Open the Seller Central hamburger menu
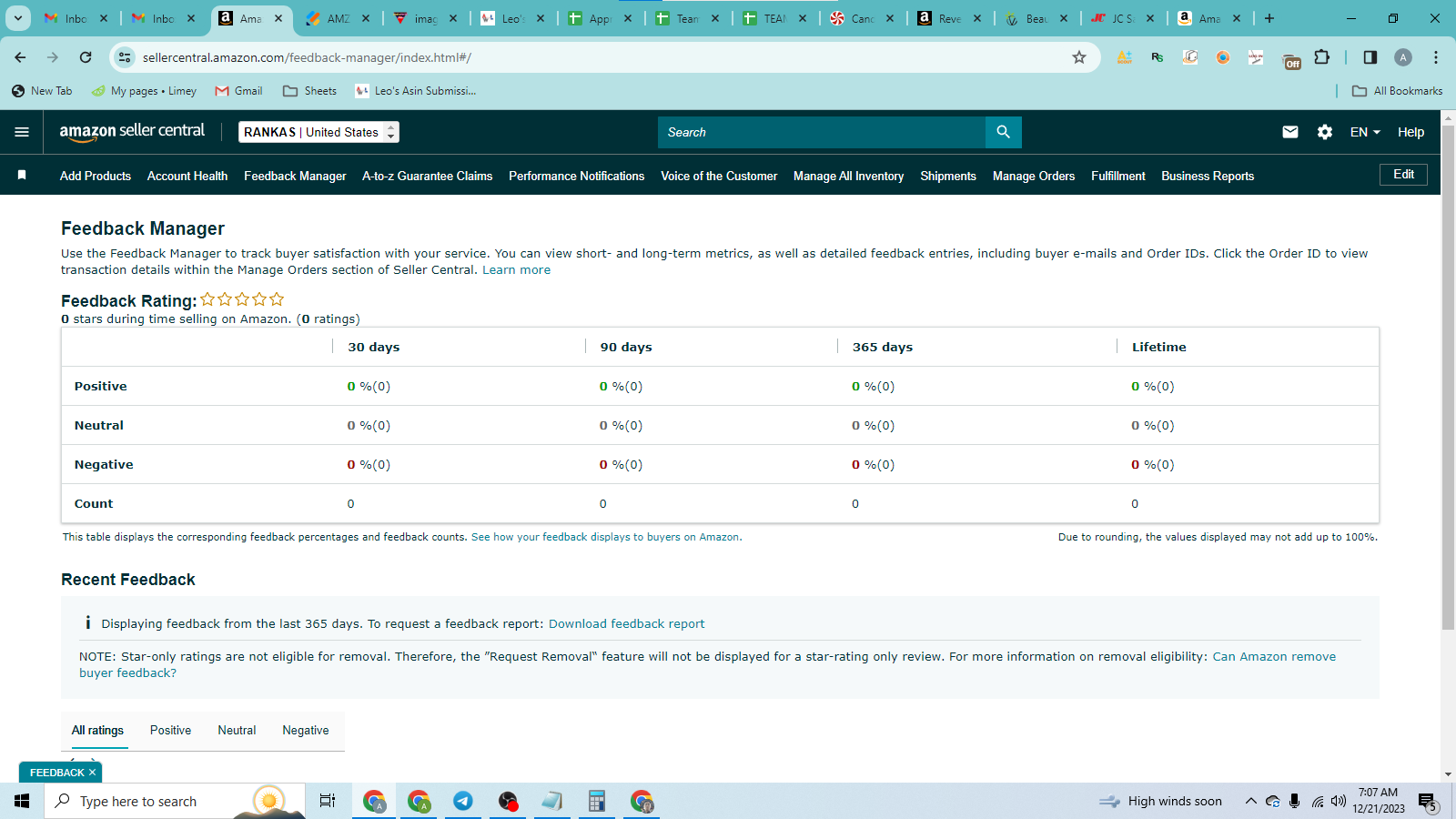Image resolution: width=1456 pixels, height=819 pixels. tap(22, 132)
